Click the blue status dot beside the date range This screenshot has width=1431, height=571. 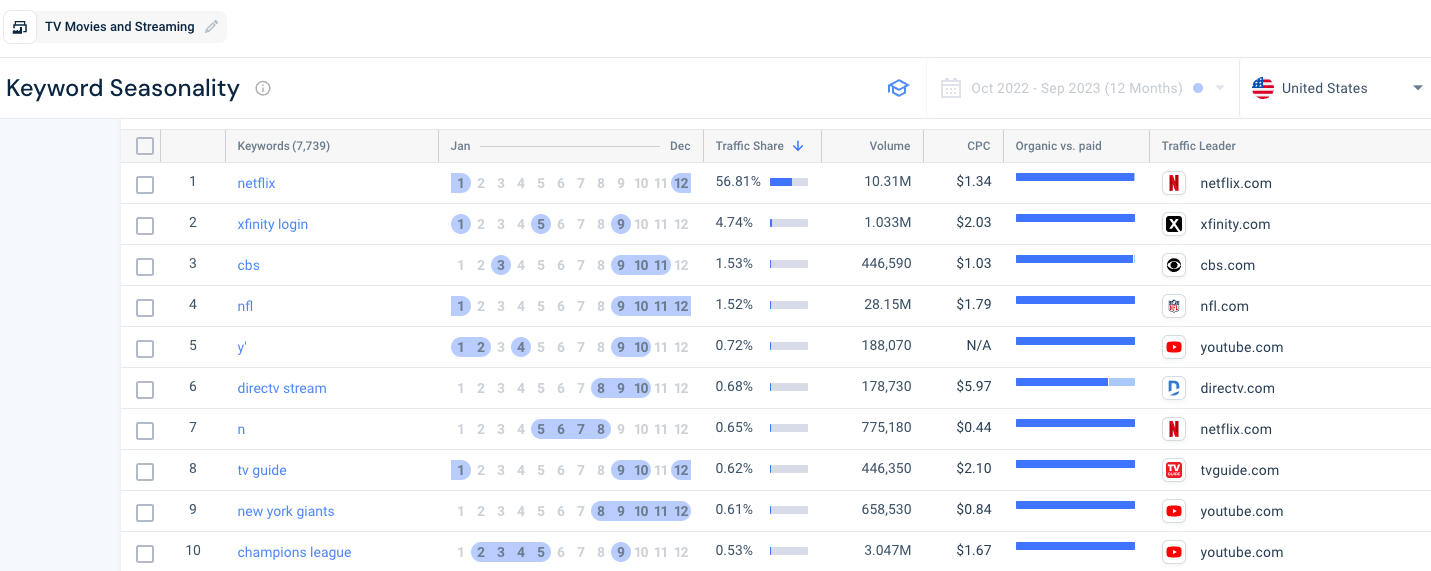[1198, 88]
